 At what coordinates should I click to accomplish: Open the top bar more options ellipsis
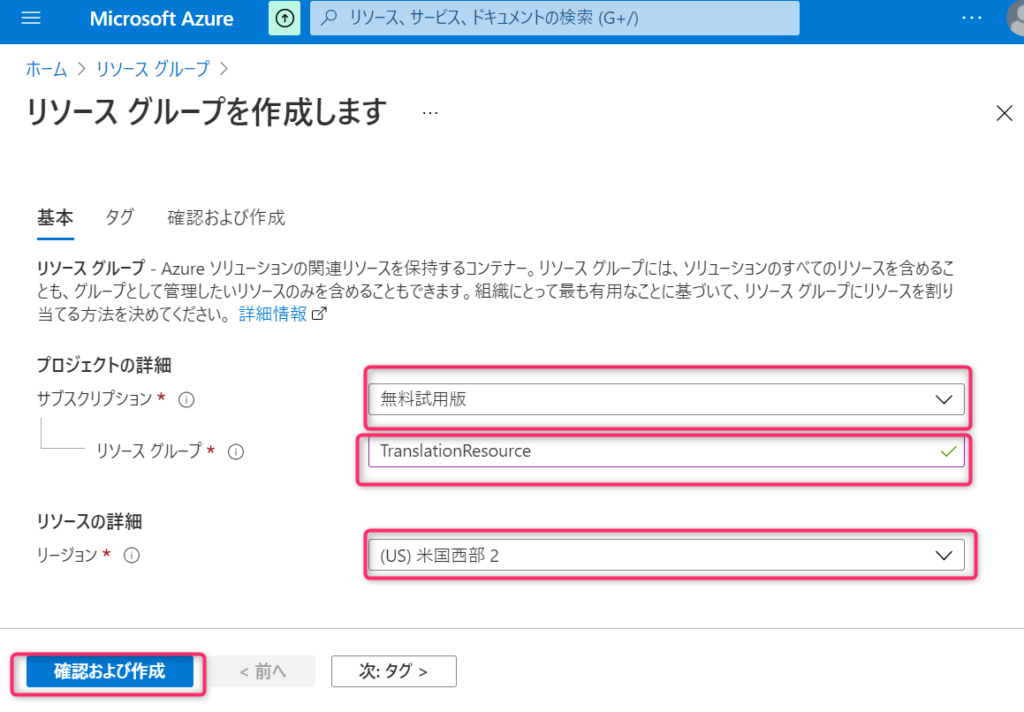tap(972, 18)
